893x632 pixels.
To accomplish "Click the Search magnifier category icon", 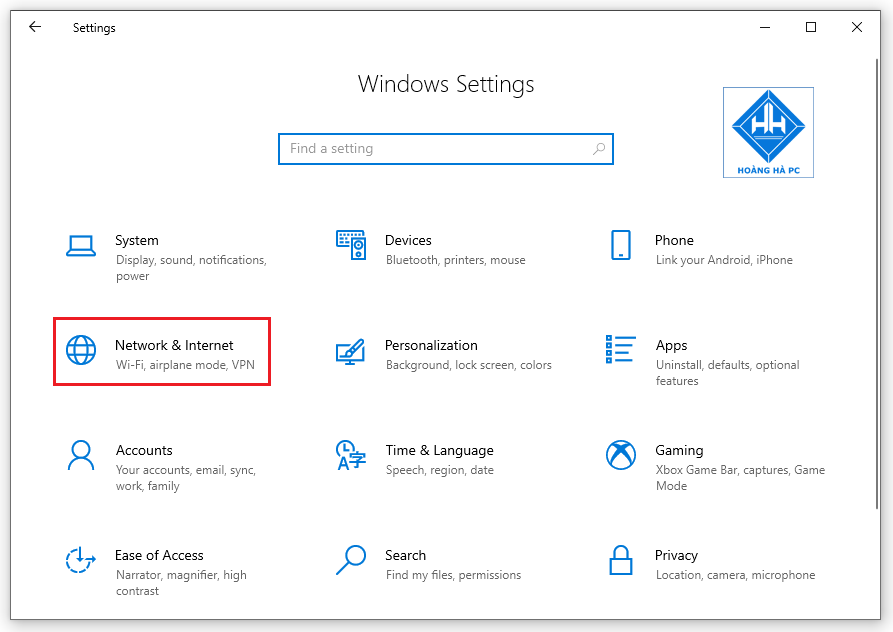I will 351,560.
